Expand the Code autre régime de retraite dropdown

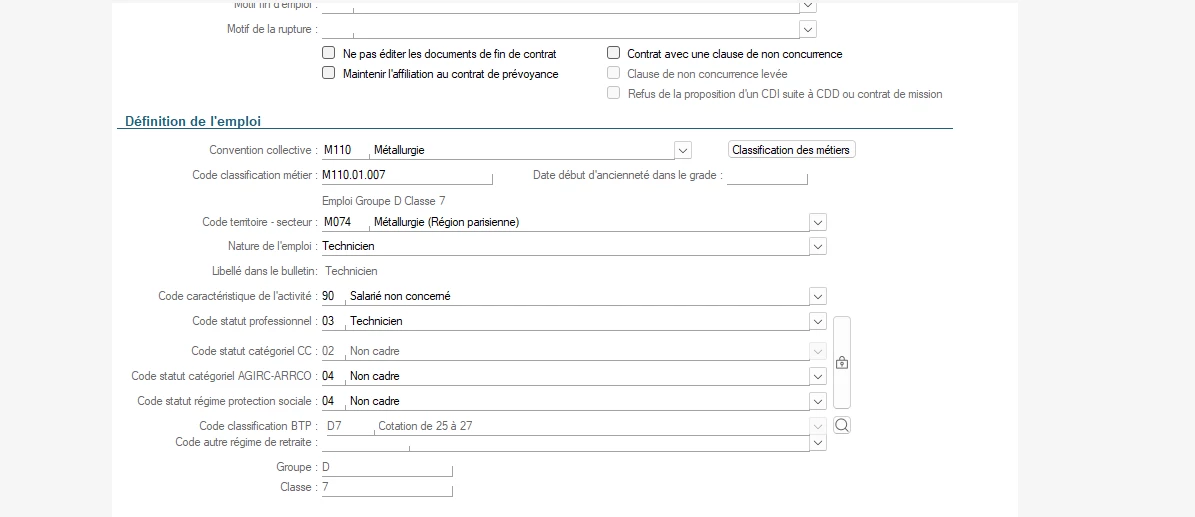(818, 442)
